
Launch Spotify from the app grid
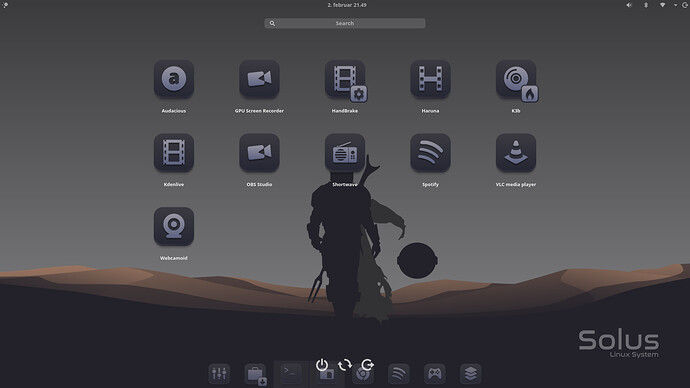coord(430,153)
